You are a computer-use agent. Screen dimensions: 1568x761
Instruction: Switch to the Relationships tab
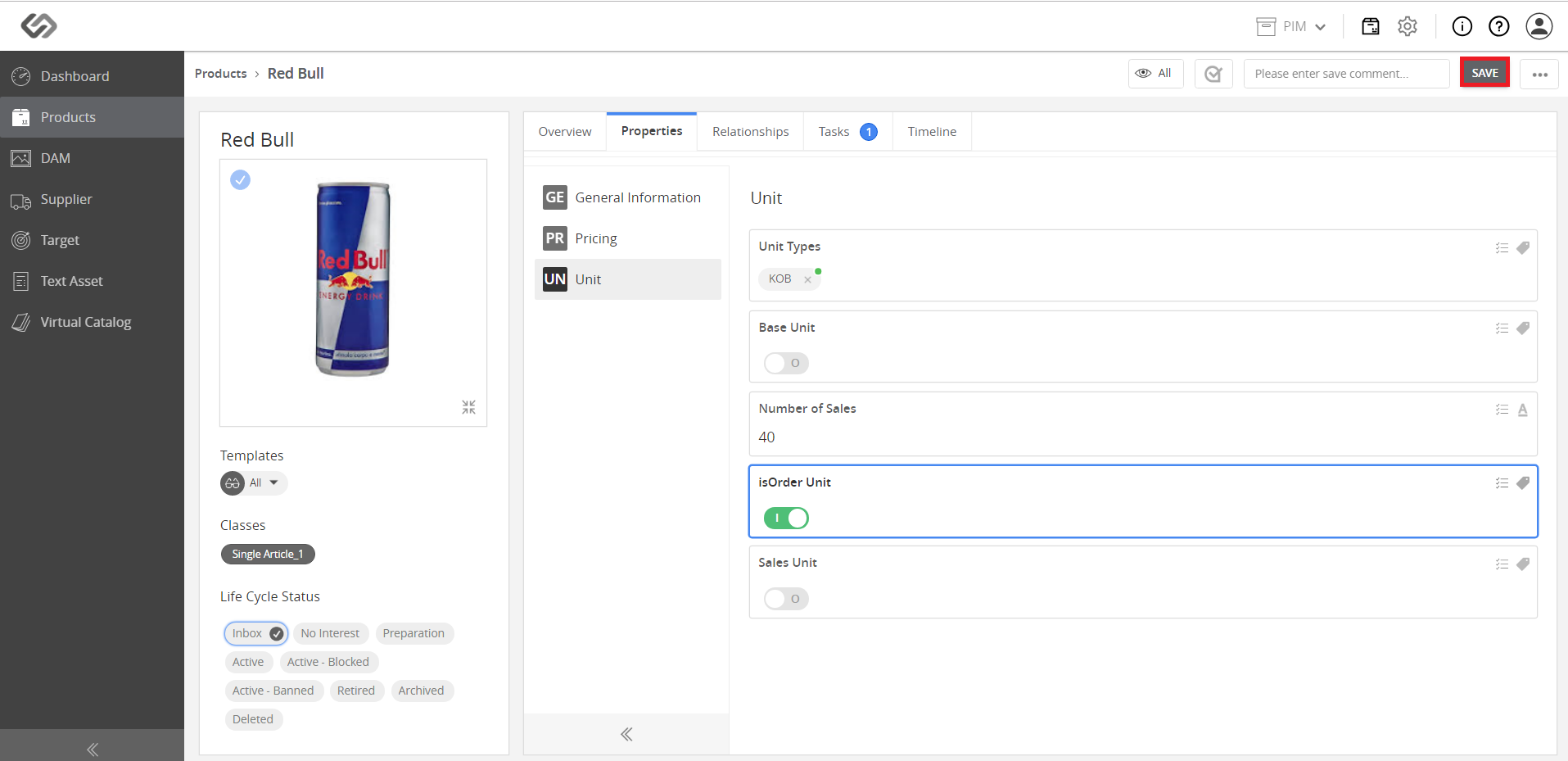tap(750, 132)
